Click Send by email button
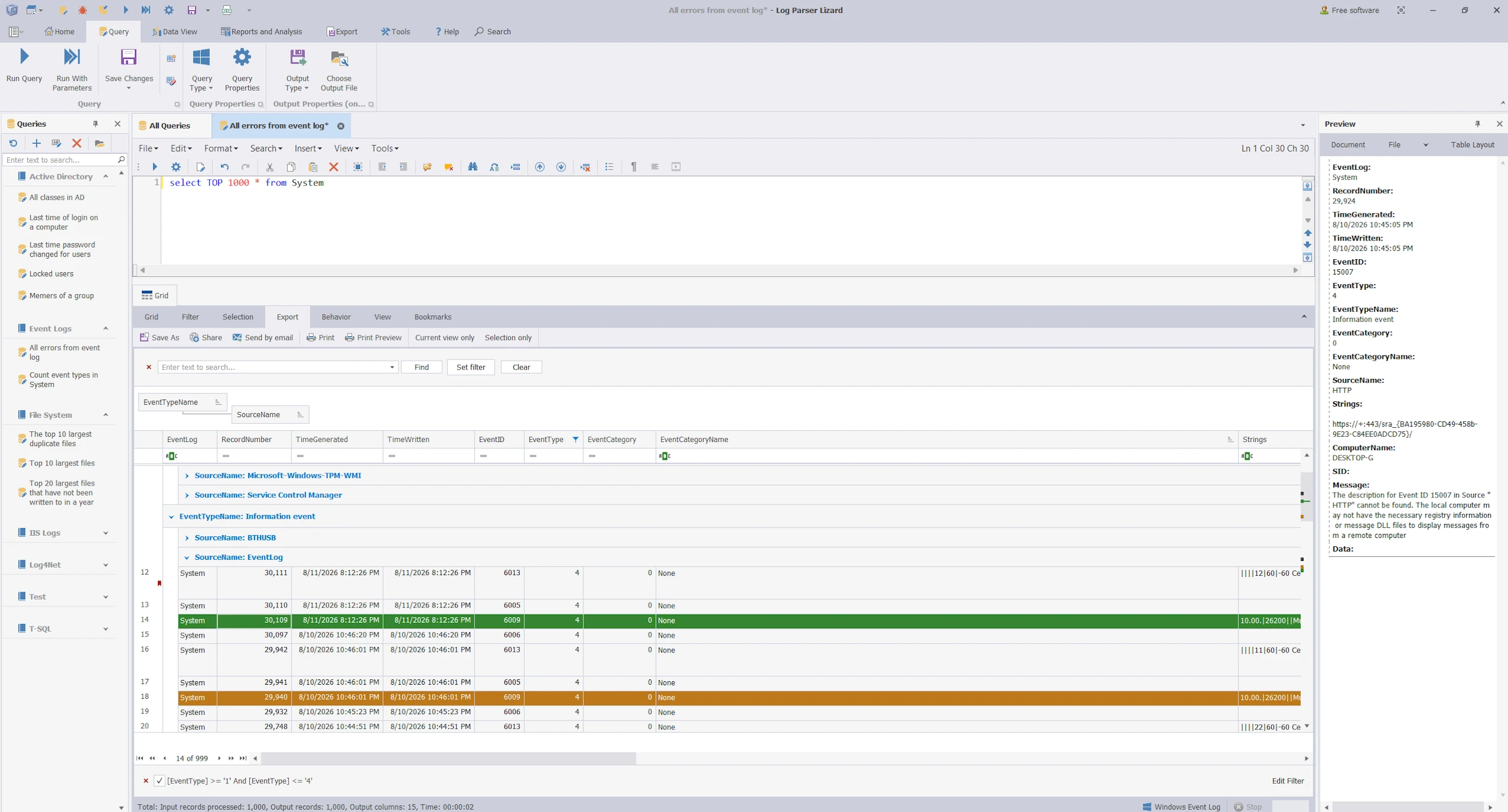Viewport: 1508px width, 812px height. pos(263,338)
